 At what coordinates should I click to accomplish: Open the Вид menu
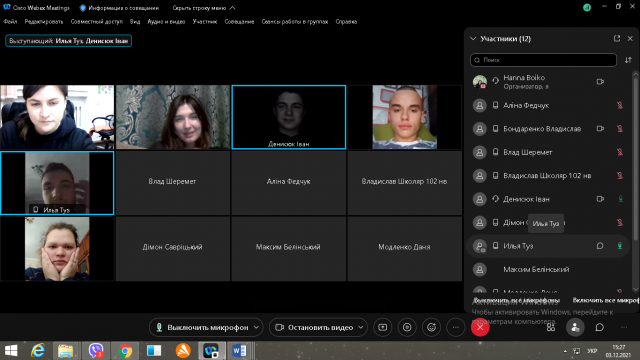135,22
